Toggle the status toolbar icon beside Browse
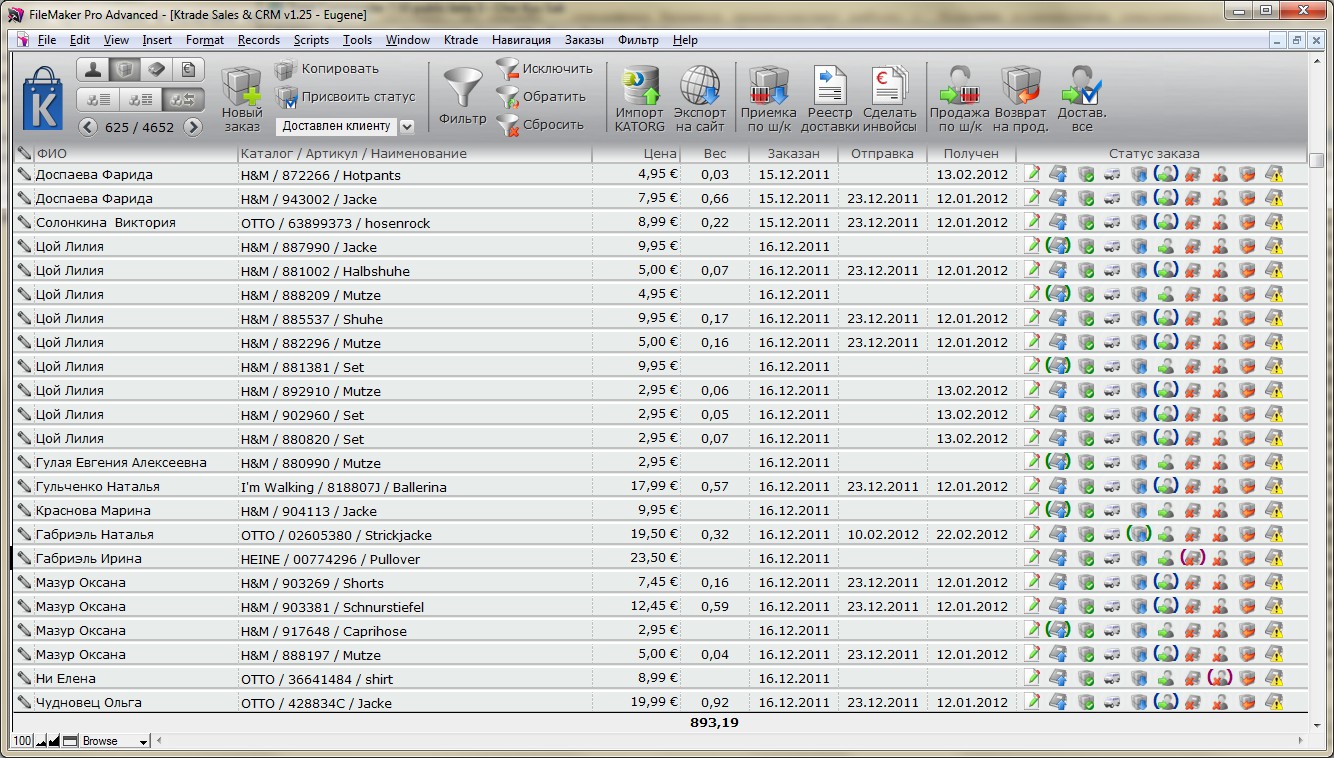The image size is (1334, 758). pyautogui.click(x=70, y=741)
